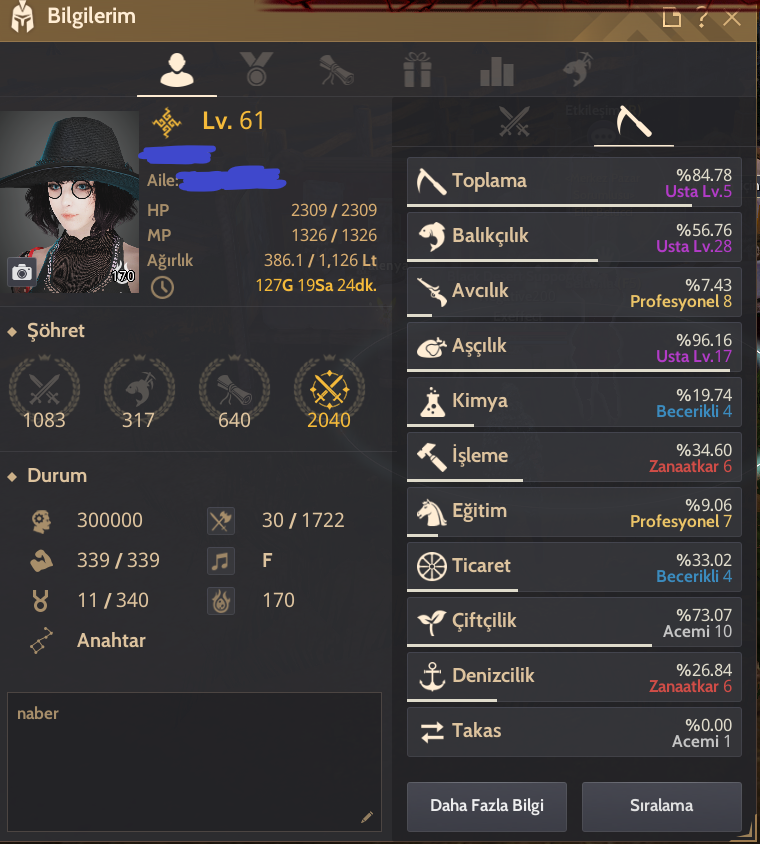Screen dimensions: 760x844
Task: Click the Sıralama button
Action: pos(662,806)
